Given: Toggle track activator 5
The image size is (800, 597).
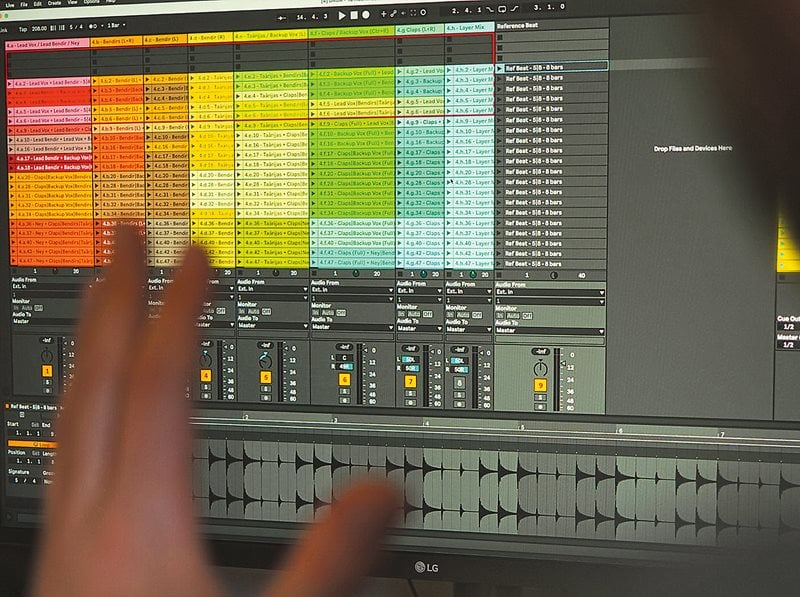Looking at the screenshot, I should [x=265, y=377].
